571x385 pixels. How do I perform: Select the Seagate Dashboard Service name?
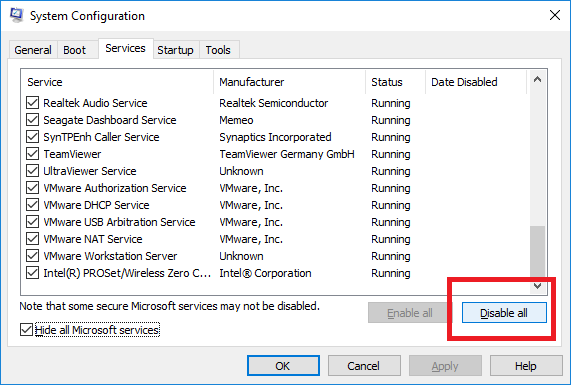(x=110, y=120)
